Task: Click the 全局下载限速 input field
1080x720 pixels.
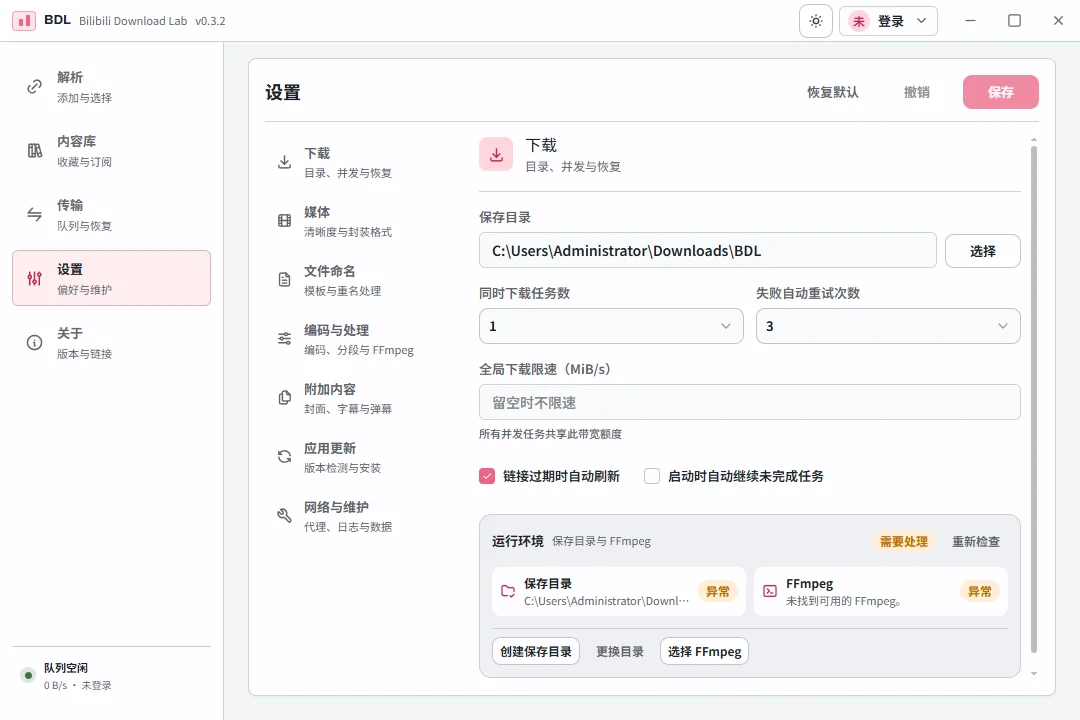Action: [749, 402]
